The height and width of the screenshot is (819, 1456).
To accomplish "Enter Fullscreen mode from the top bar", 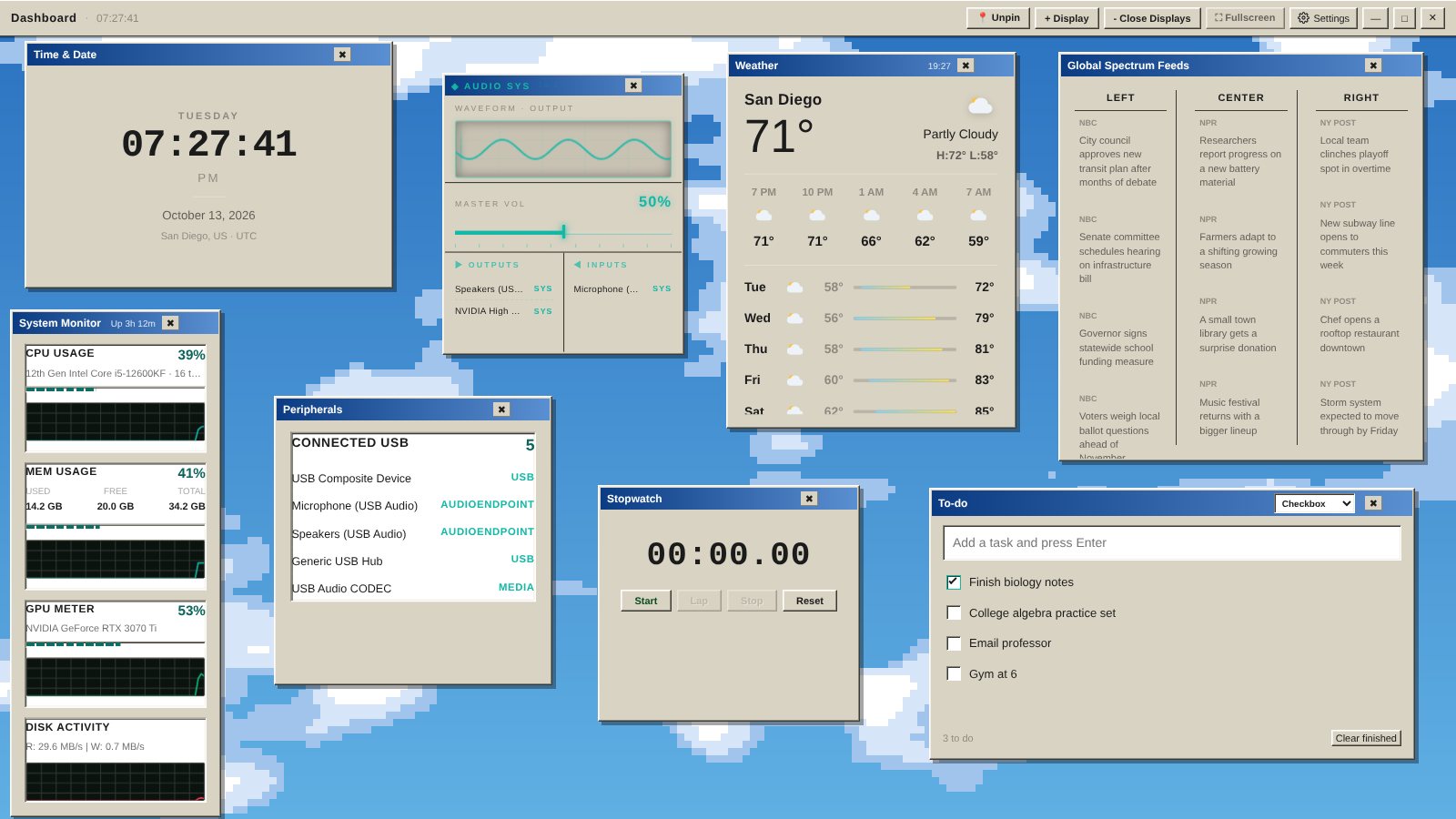I will [1245, 18].
